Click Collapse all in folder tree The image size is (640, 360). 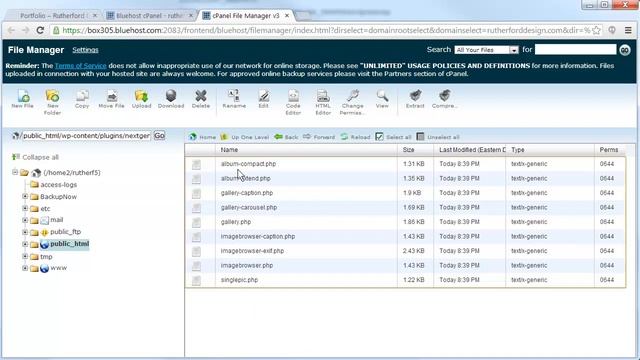click(36, 157)
